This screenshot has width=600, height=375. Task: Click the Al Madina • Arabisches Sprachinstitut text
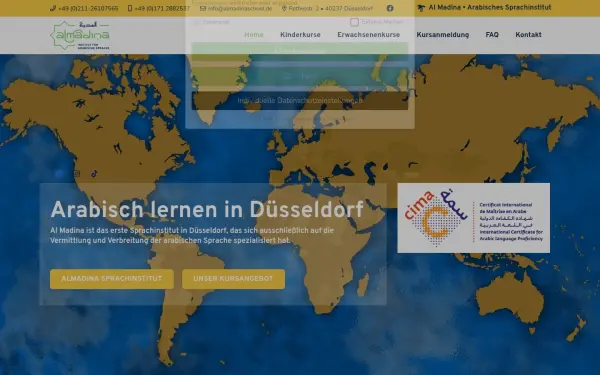[x=490, y=8]
